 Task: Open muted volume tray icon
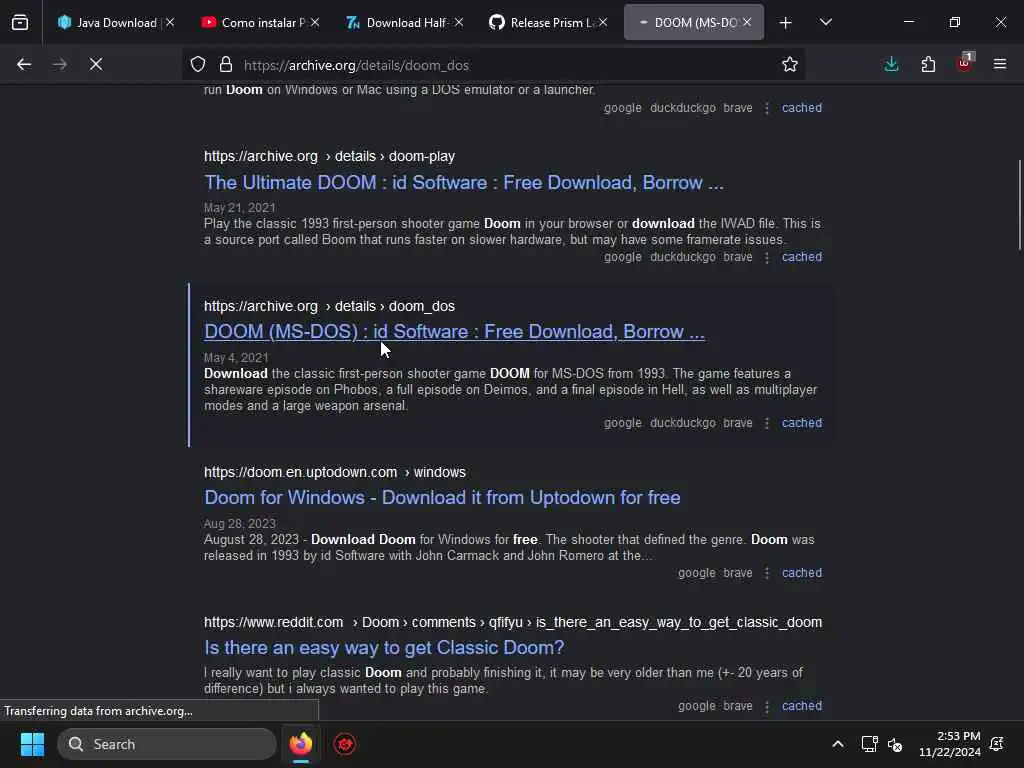click(895, 744)
